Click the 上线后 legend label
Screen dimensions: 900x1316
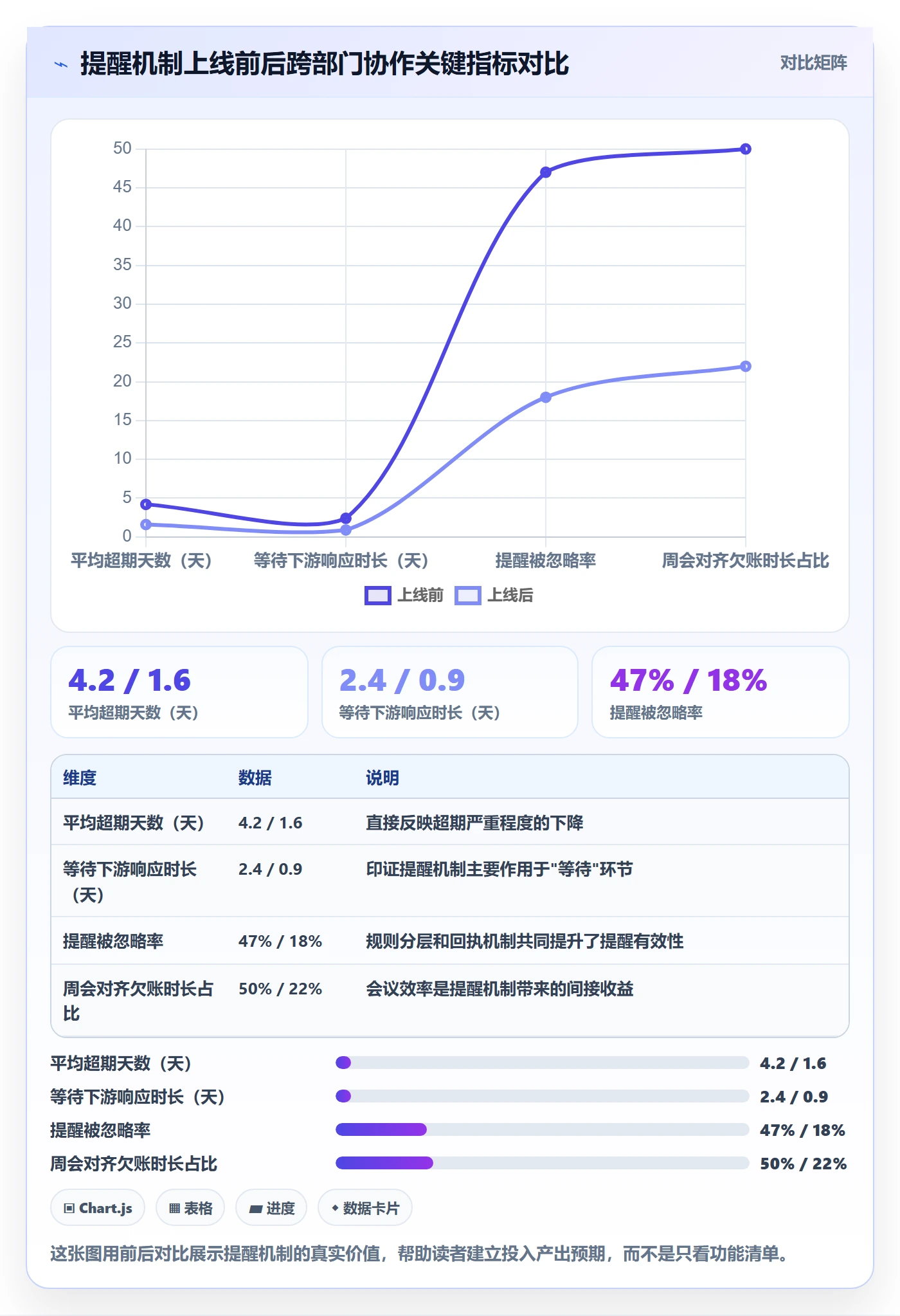tap(510, 596)
